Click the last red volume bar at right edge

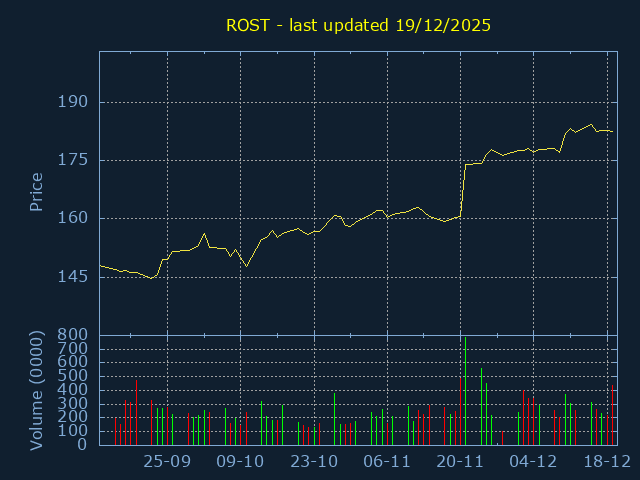pyautogui.click(x=612, y=416)
